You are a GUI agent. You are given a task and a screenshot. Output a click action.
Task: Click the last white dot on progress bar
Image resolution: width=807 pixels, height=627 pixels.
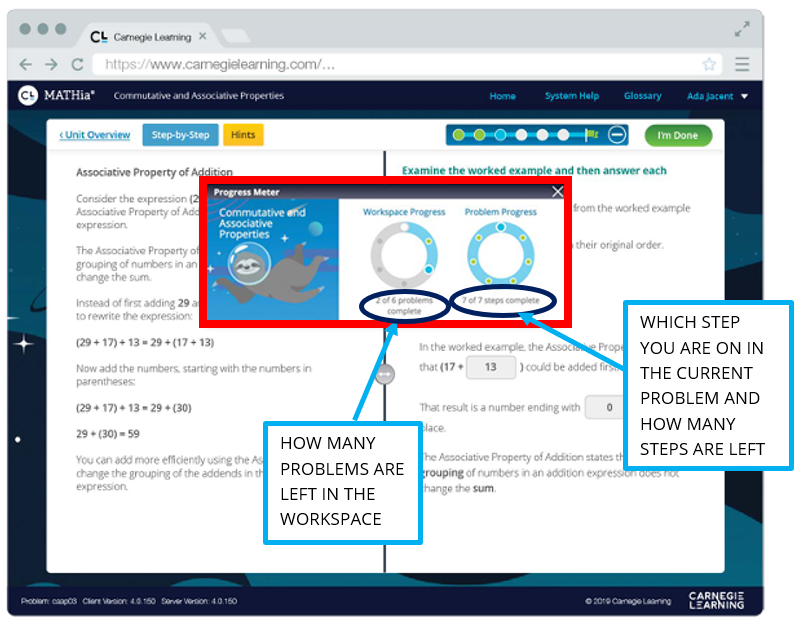563,135
